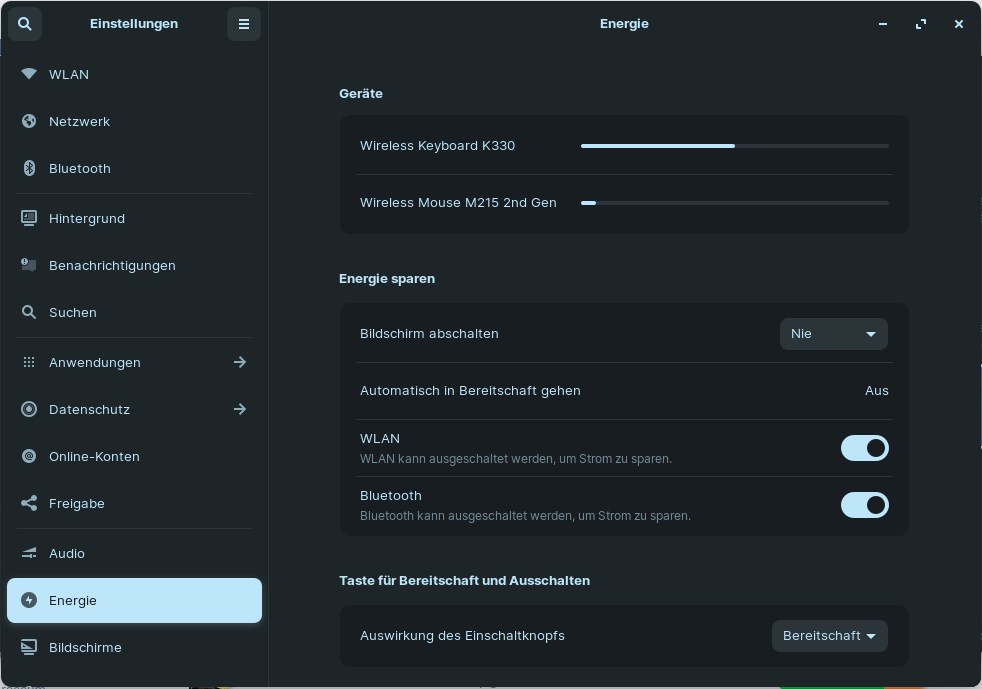
Task: Expand Anwendungen submenu arrow
Action: pos(240,362)
